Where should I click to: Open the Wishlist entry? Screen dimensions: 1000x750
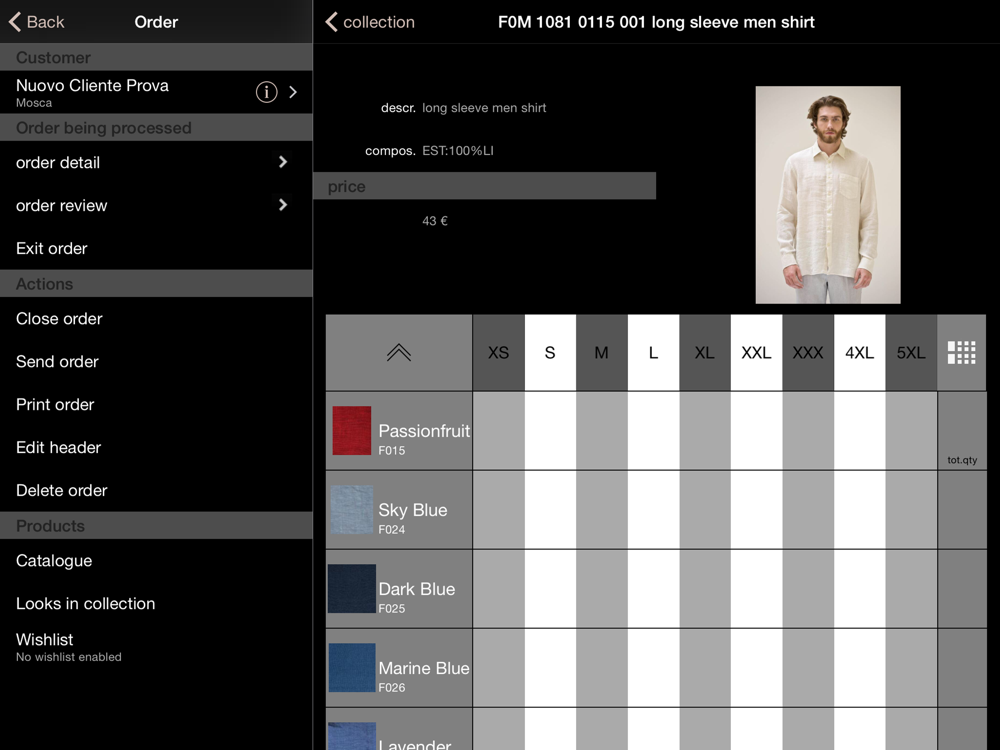tap(156, 646)
